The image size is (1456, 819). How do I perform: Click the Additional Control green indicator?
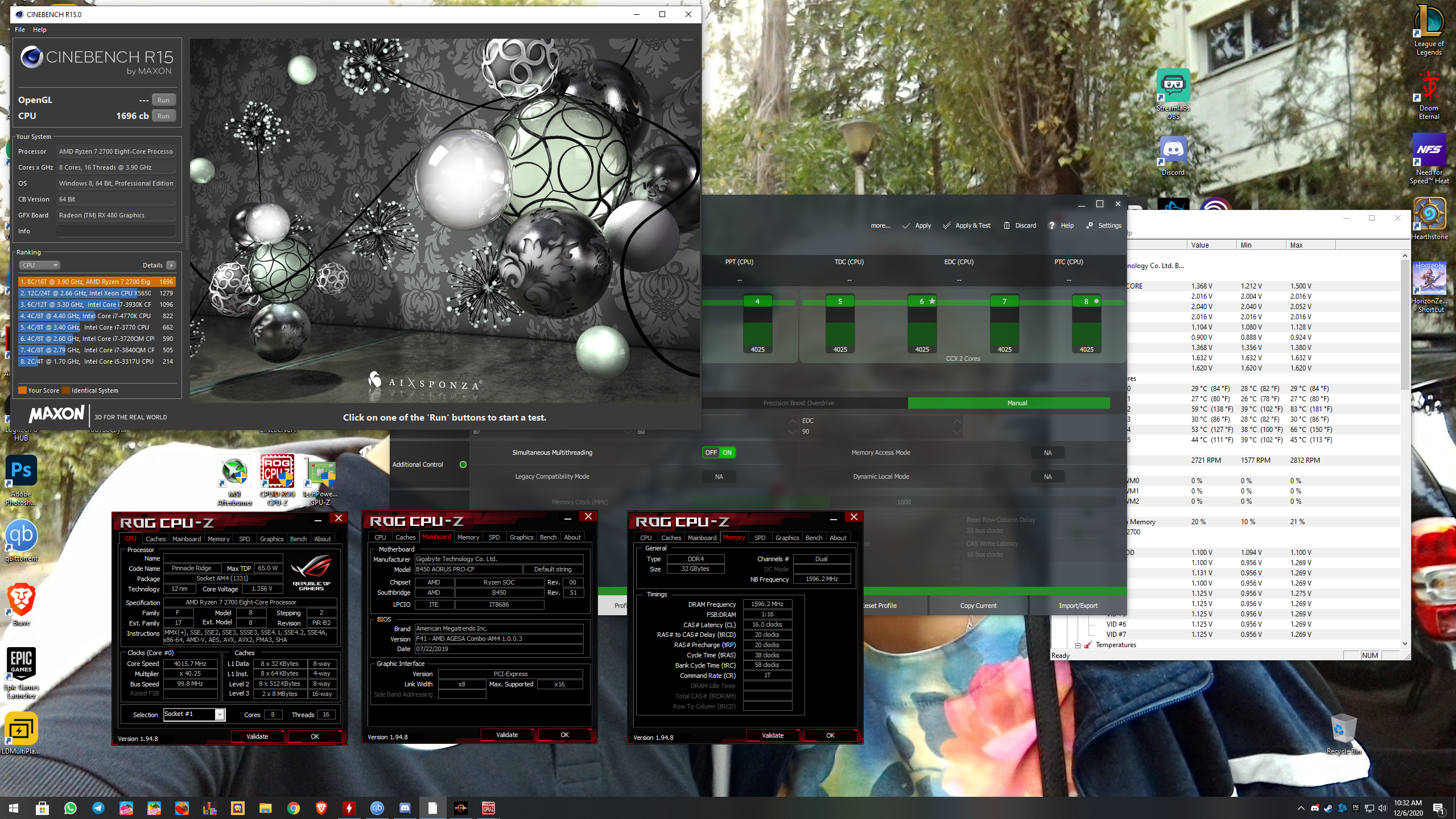click(x=463, y=464)
